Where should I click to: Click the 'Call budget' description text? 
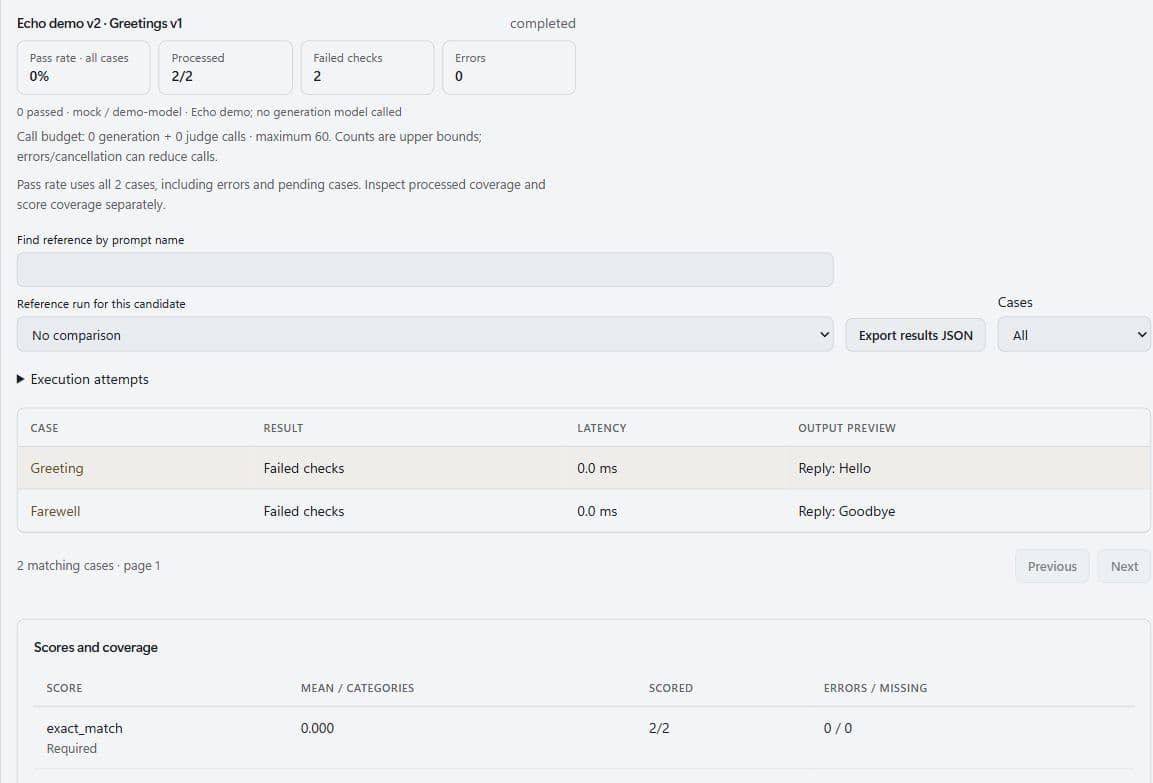coord(249,146)
